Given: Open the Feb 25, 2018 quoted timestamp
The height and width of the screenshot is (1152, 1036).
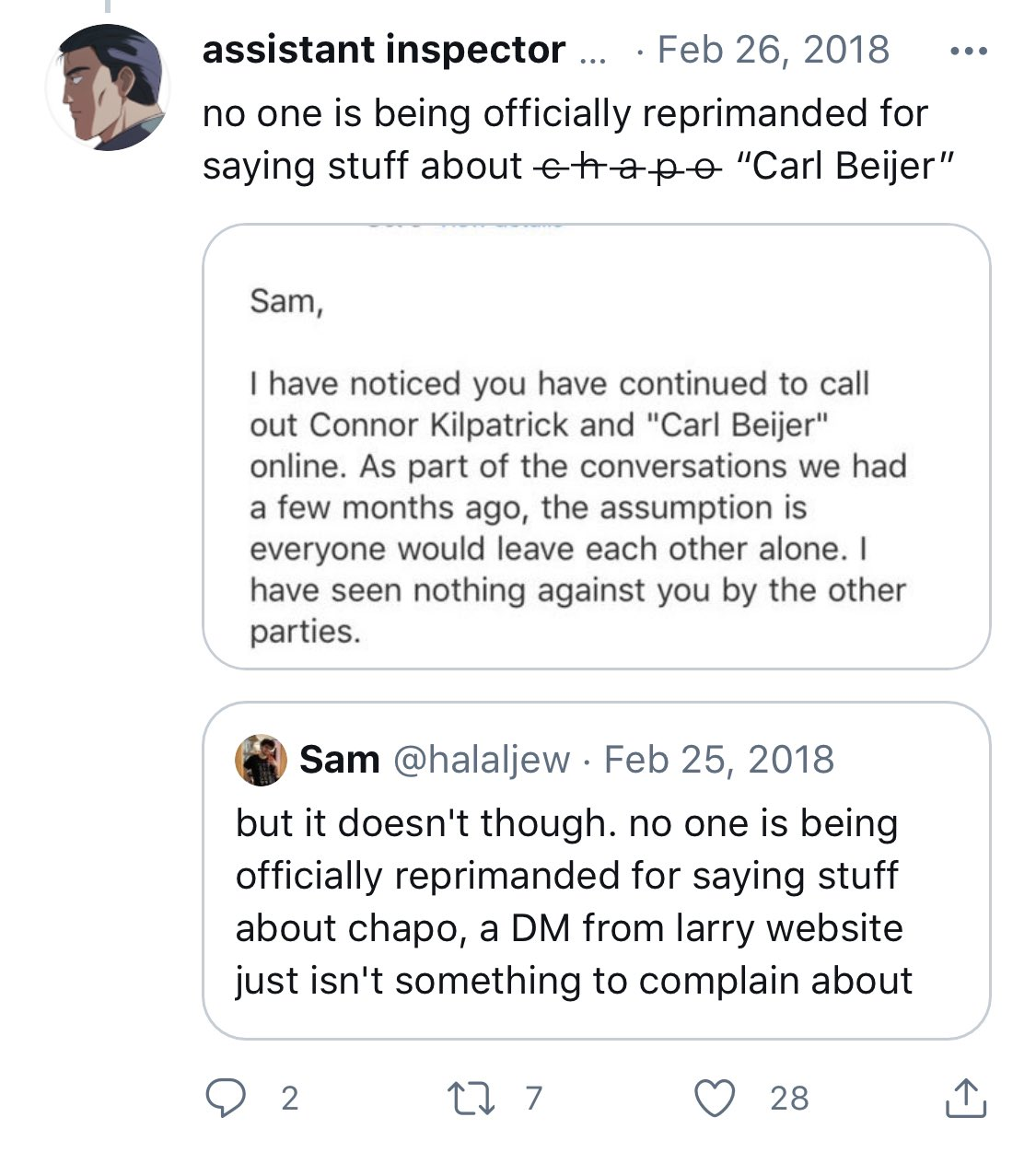Looking at the screenshot, I should 719,760.
